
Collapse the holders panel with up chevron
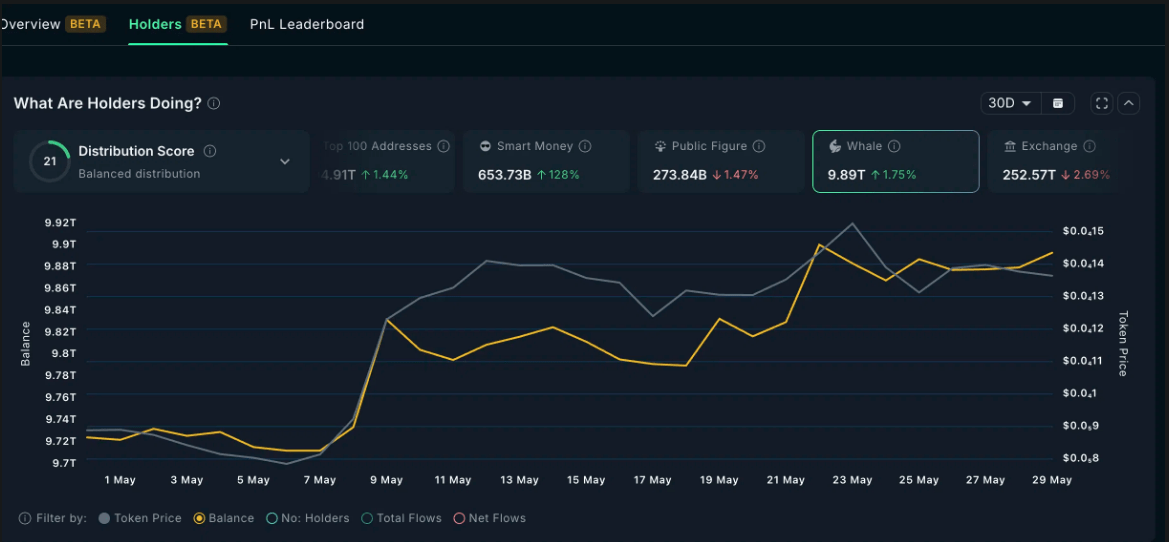click(1129, 103)
